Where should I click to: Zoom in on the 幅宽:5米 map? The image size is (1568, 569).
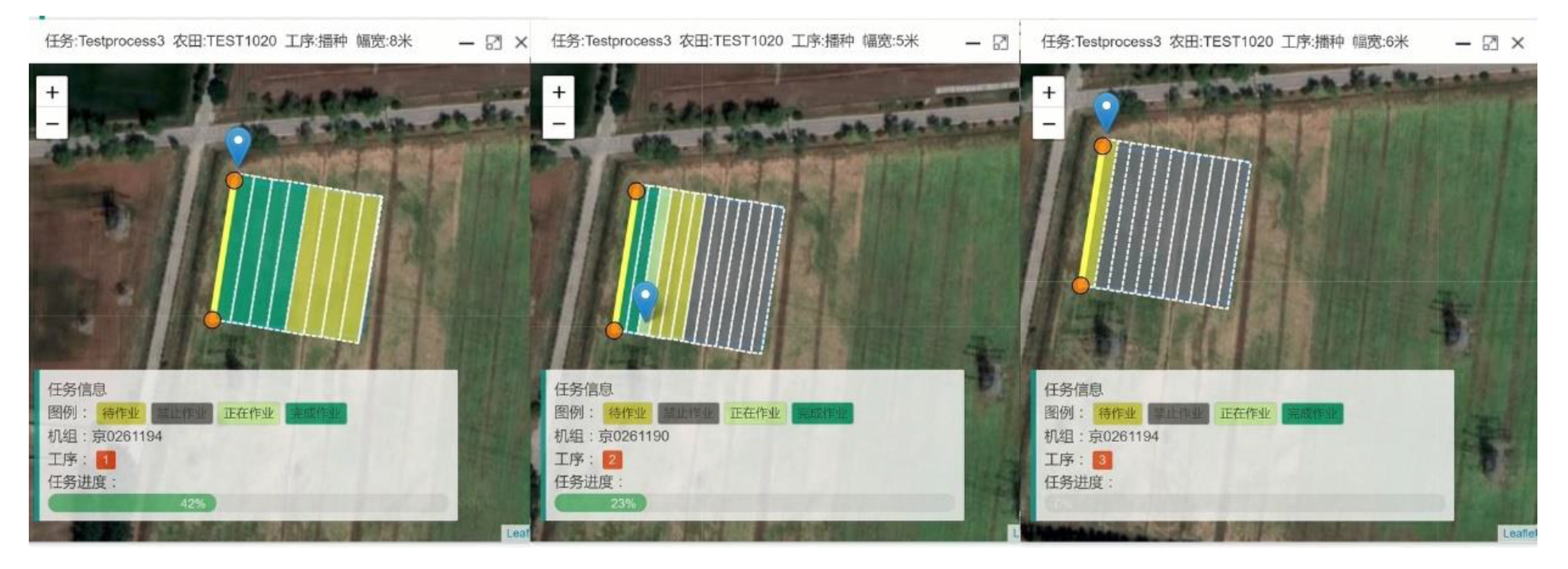tap(559, 92)
